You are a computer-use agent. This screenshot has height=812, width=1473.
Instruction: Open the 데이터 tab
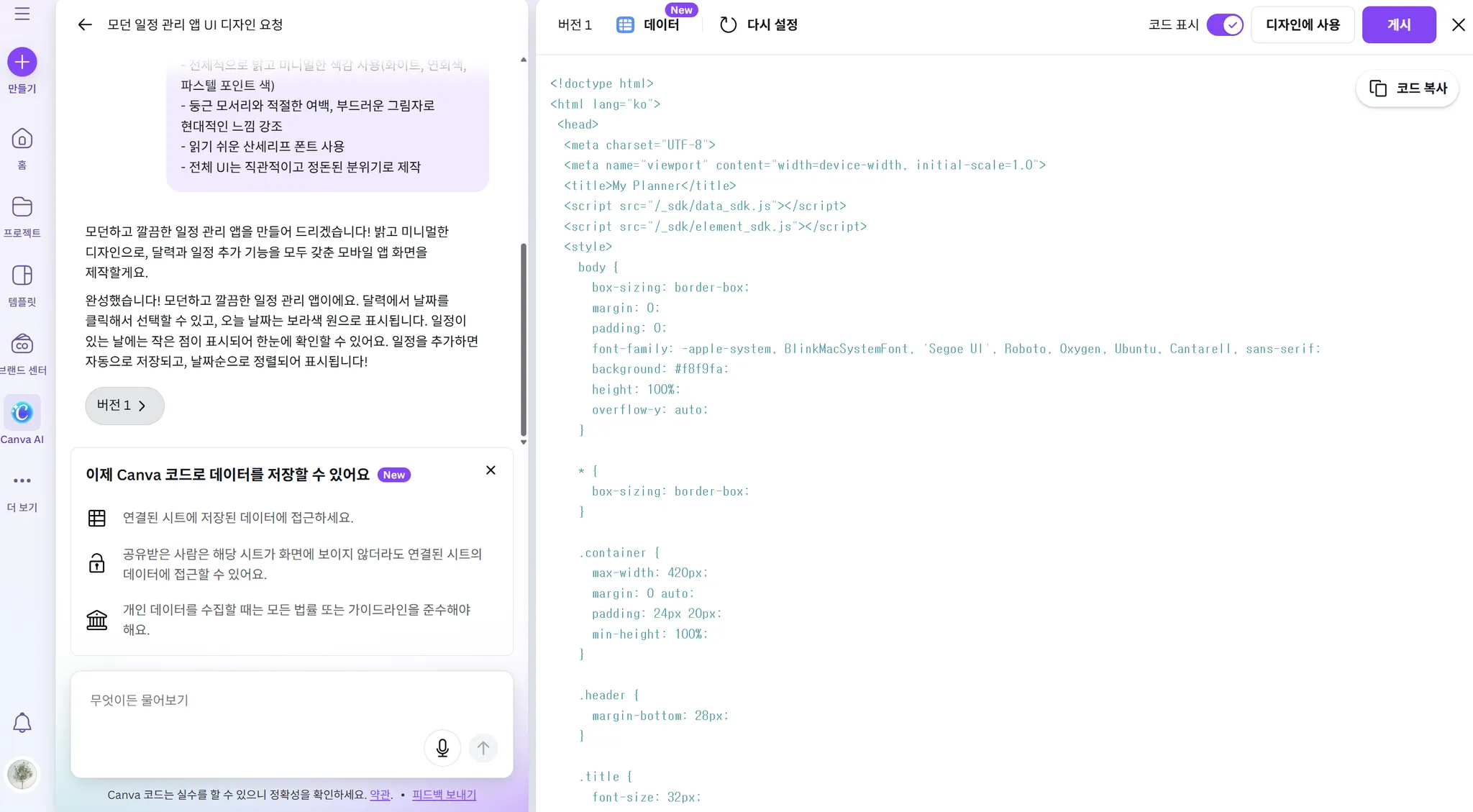coord(649,24)
